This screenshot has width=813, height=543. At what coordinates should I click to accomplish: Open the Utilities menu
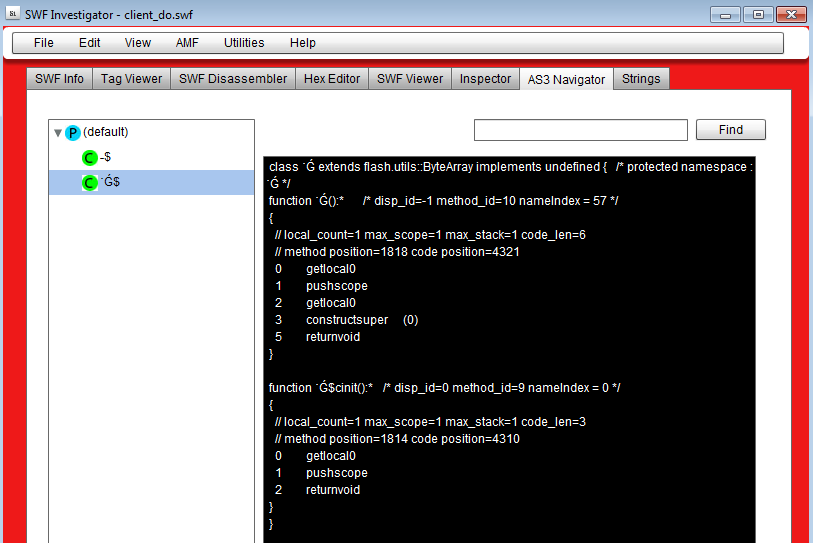(x=244, y=43)
